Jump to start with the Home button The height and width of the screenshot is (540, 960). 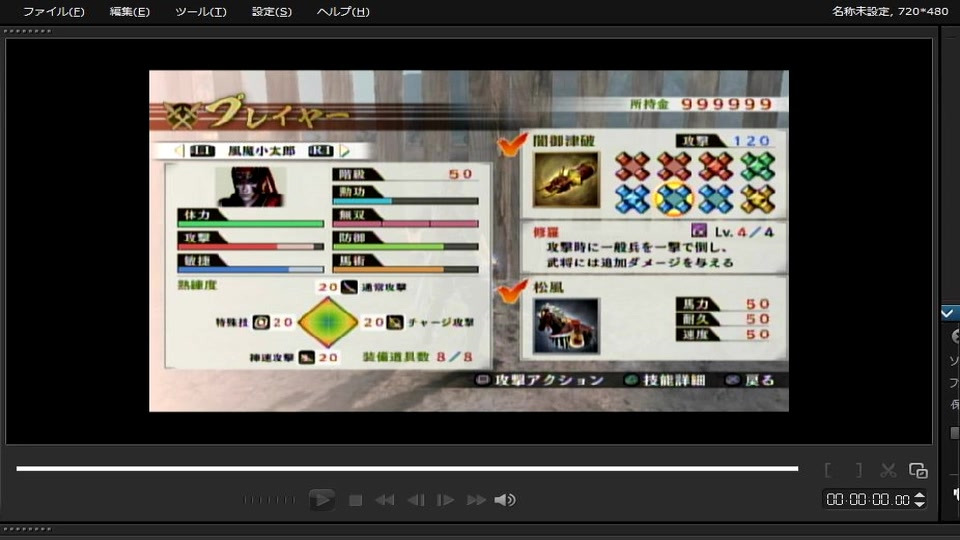pos(384,500)
